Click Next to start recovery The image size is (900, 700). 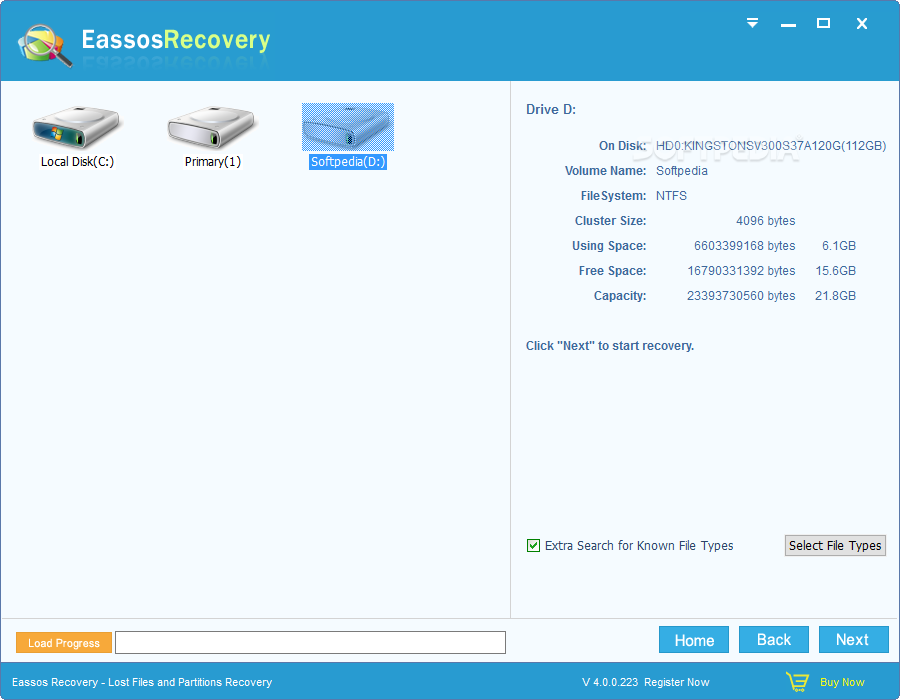854,640
